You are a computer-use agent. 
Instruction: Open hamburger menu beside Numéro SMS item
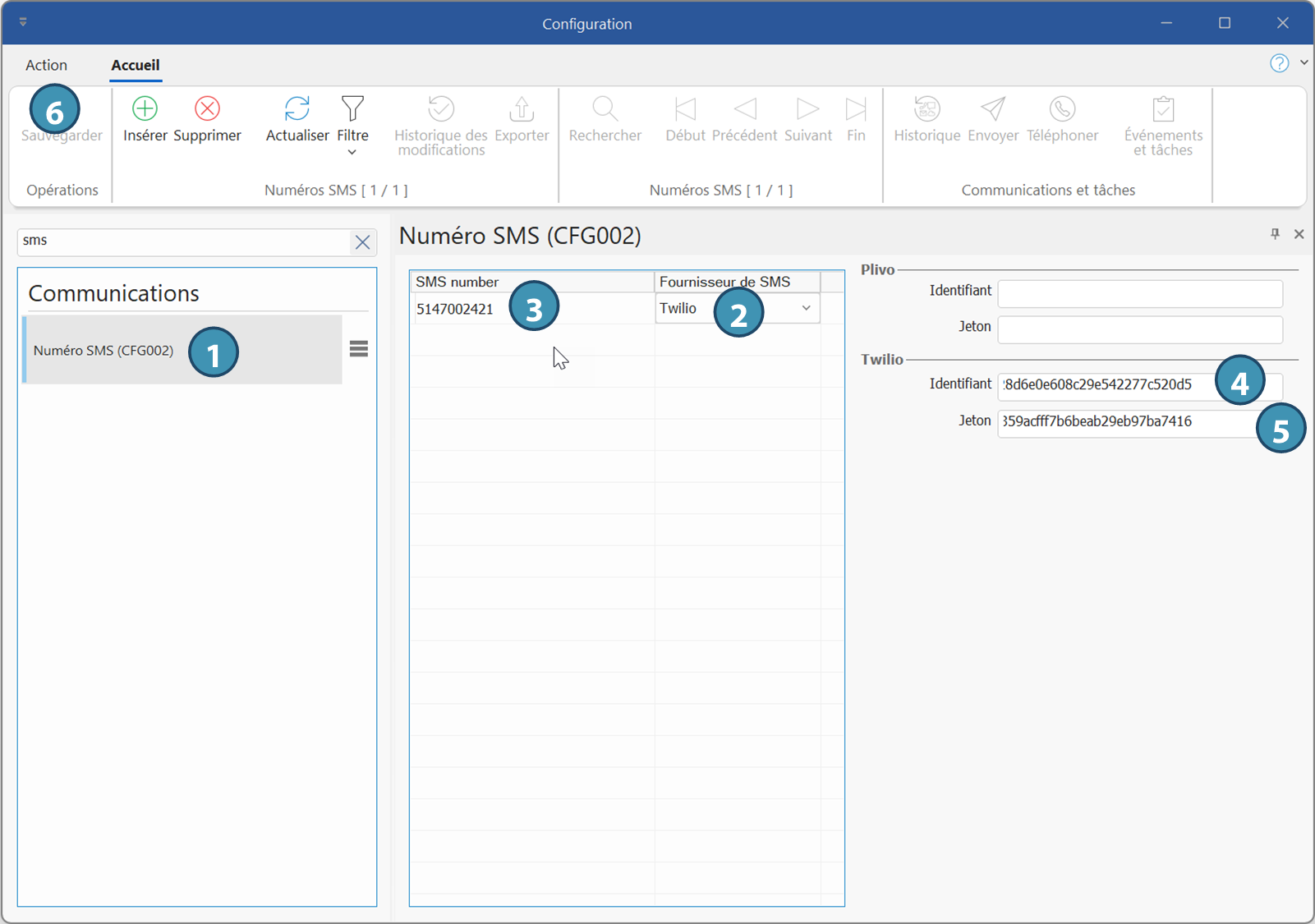[x=359, y=349]
